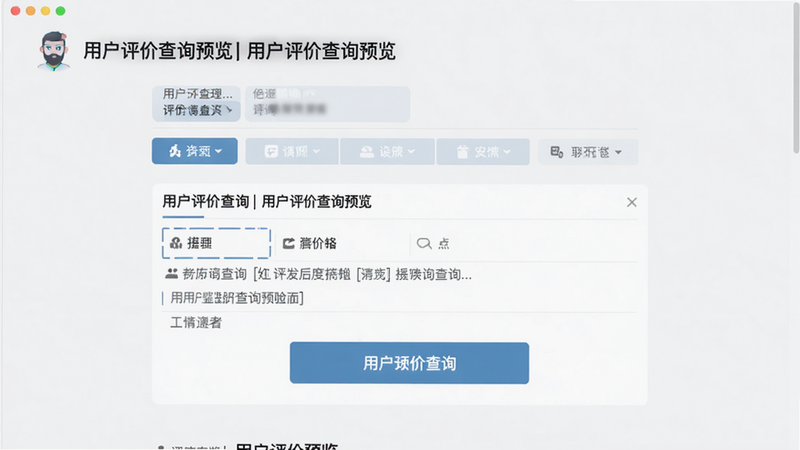
Task: Click share arrow icon beside 价格 tab
Action: point(289,243)
